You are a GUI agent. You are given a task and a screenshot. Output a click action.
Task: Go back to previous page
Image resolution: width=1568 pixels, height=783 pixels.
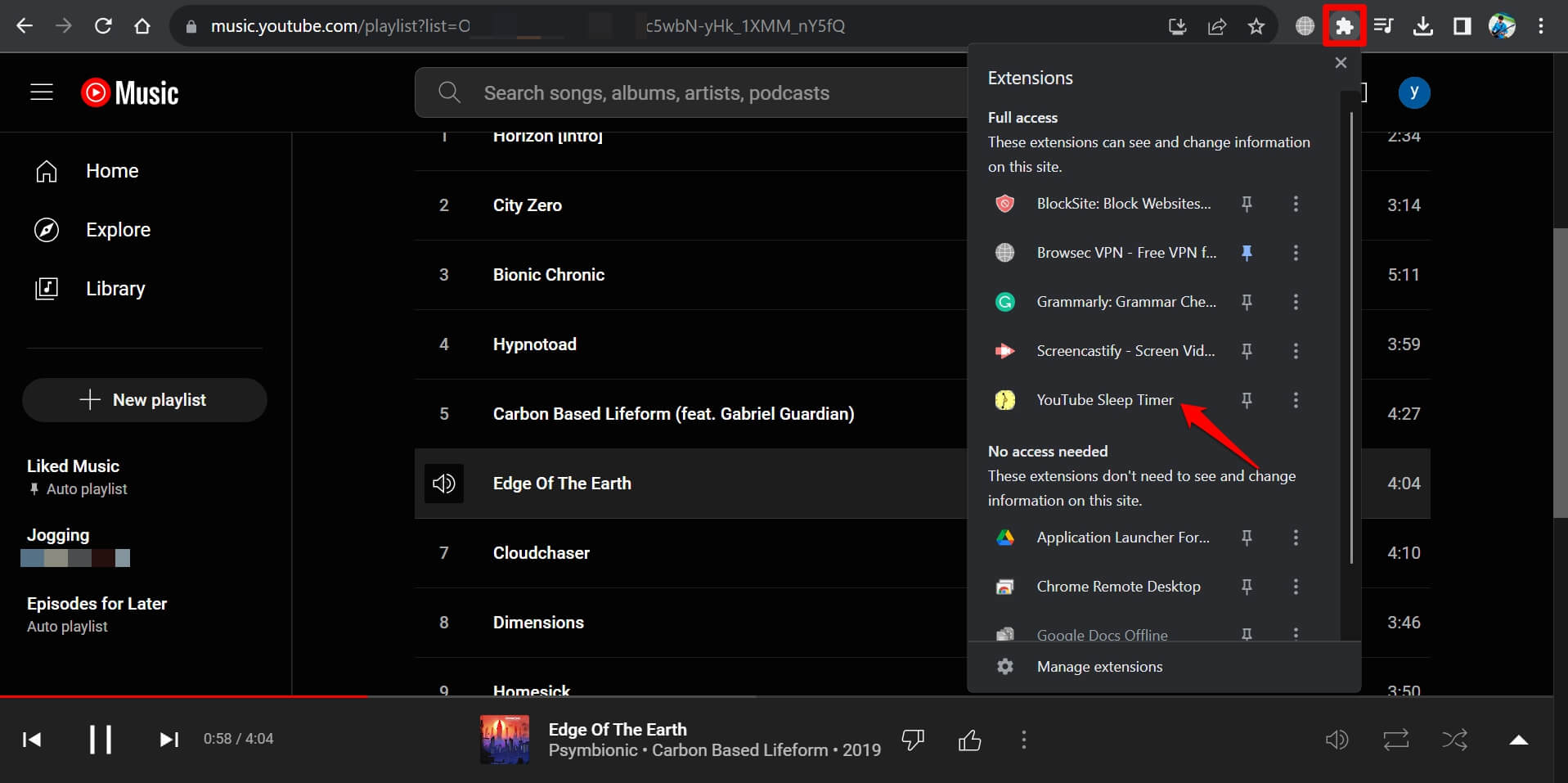point(25,26)
